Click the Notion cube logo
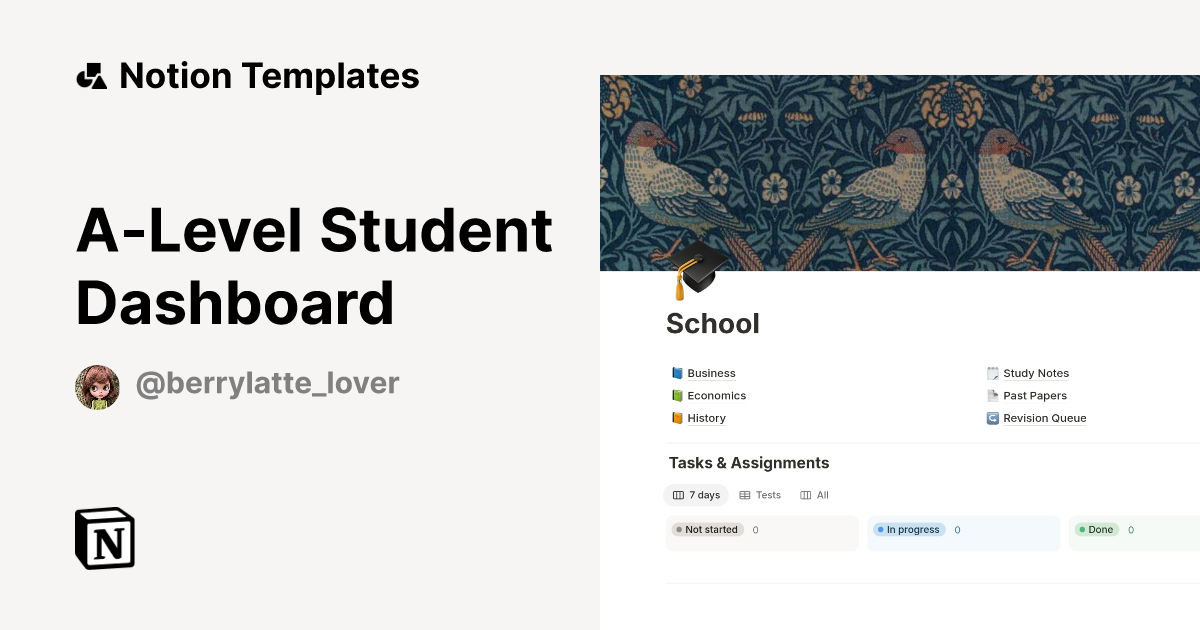1200x630 pixels. pos(105,538)
